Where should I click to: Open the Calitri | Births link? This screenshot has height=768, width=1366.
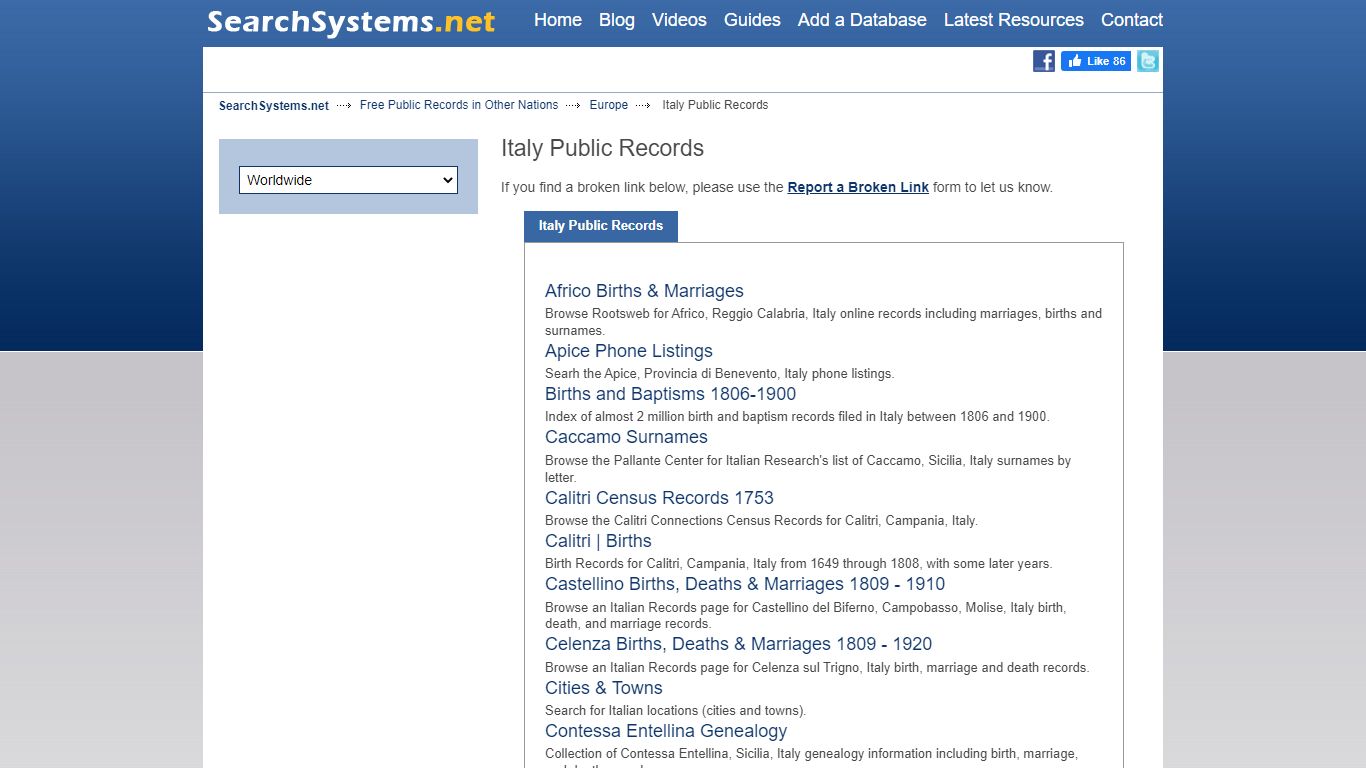598,541
